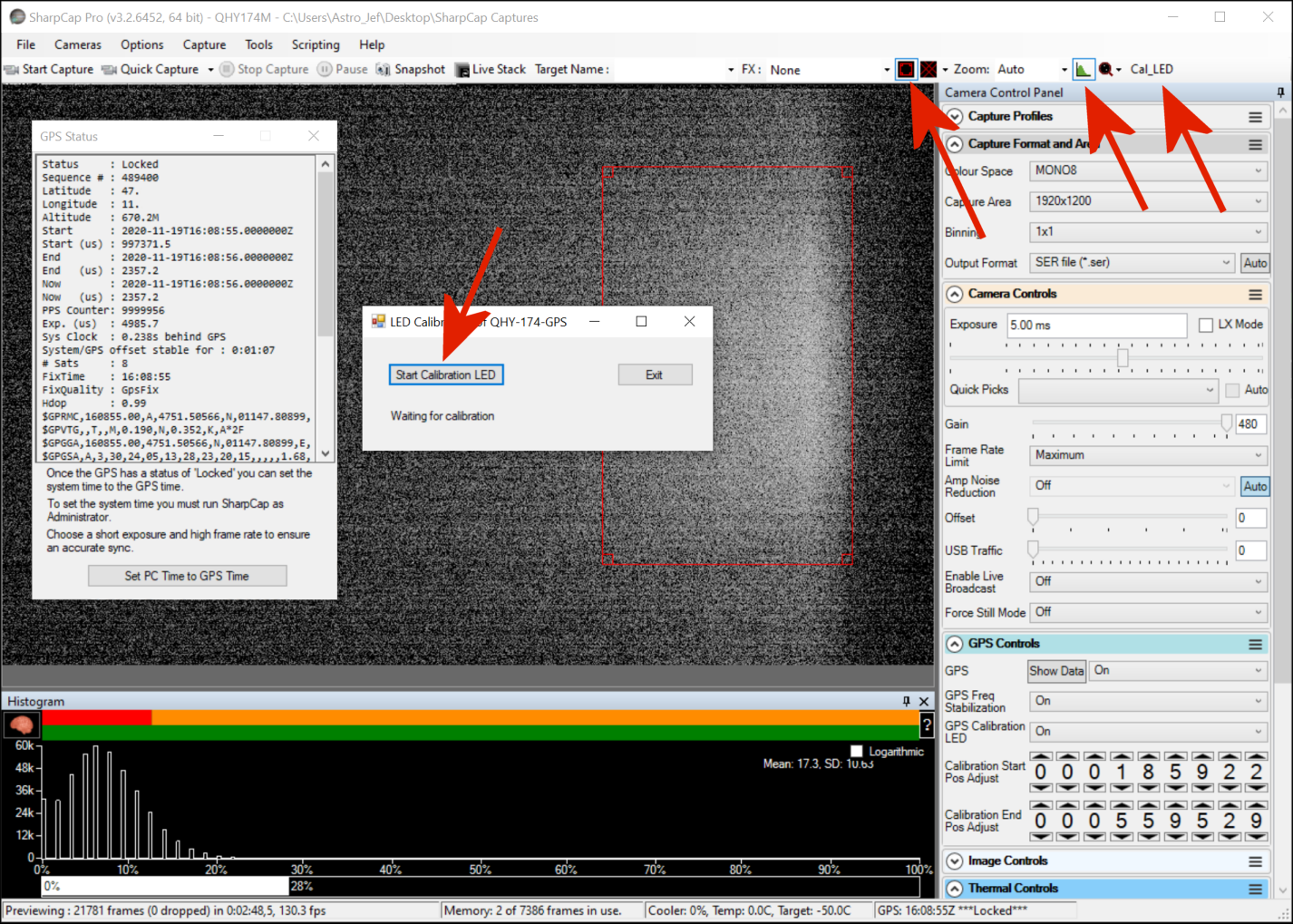Close the Histogram panel
The width and height of the screenshot is (1293, 924).
[924, 701]
